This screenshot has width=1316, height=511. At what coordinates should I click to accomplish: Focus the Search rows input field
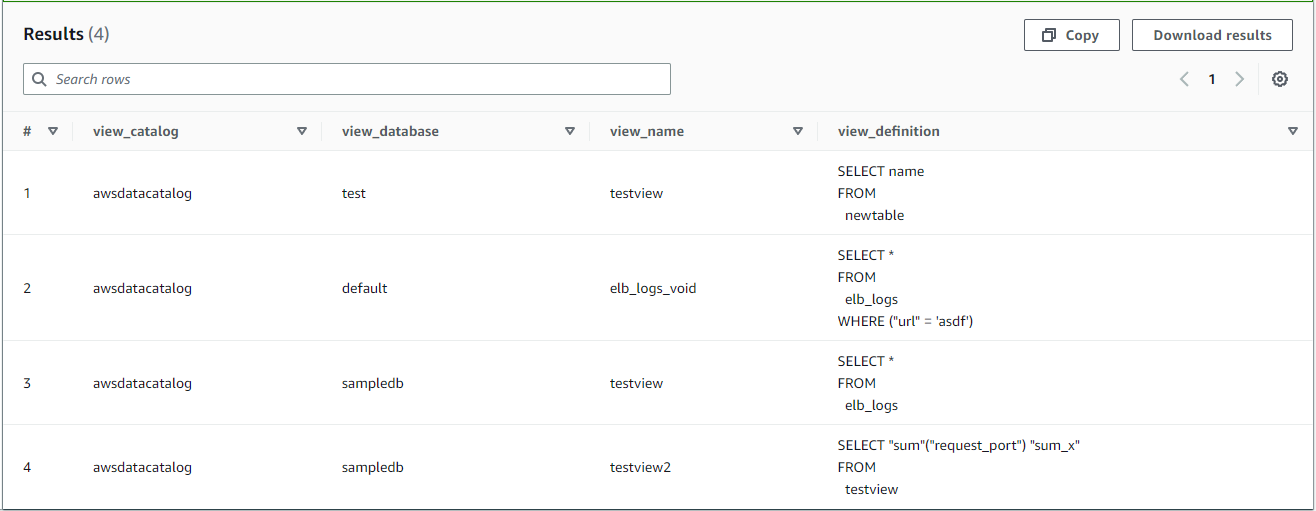pos(350,79)
